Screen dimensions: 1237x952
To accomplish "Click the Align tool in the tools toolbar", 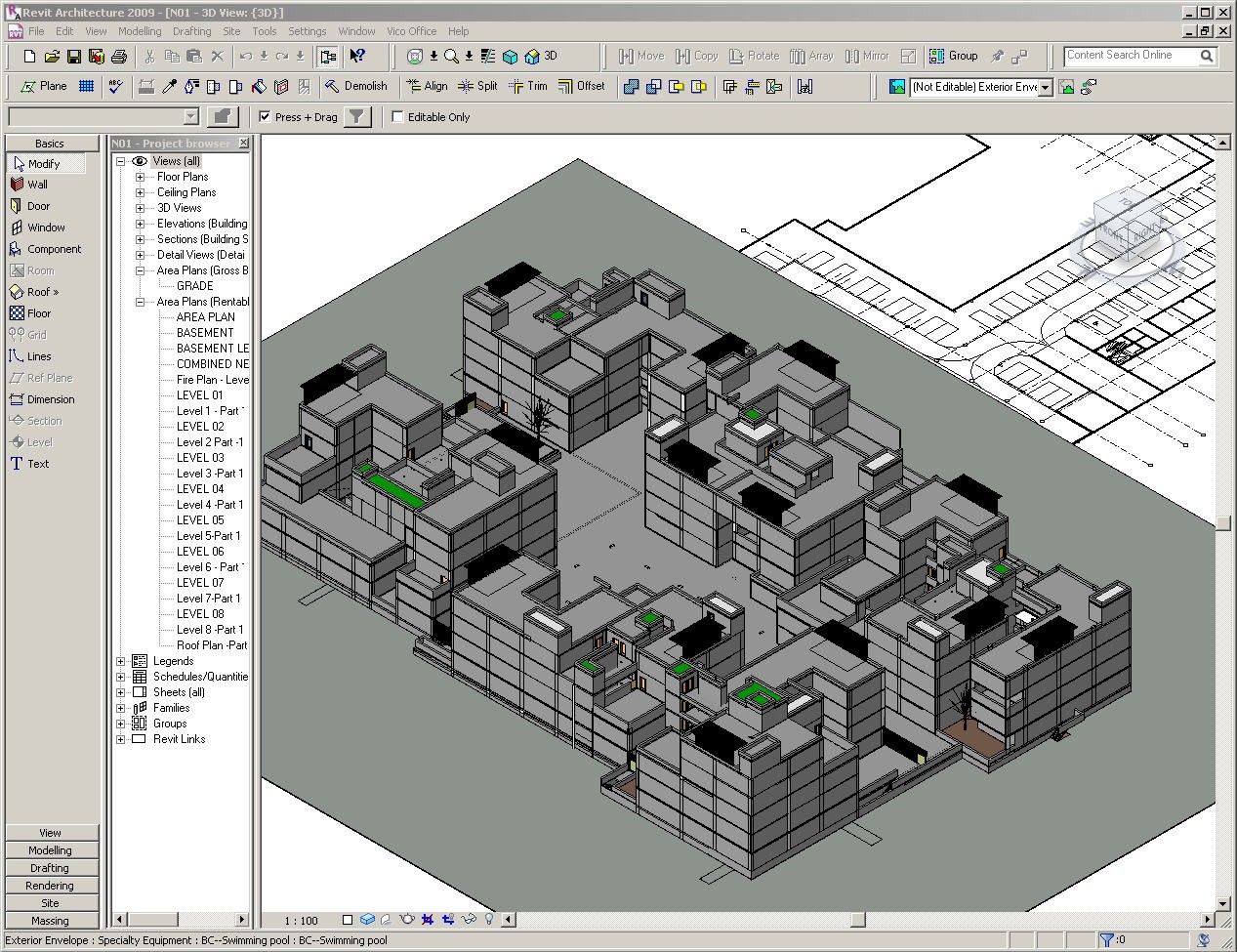I will tap(427, 87).
